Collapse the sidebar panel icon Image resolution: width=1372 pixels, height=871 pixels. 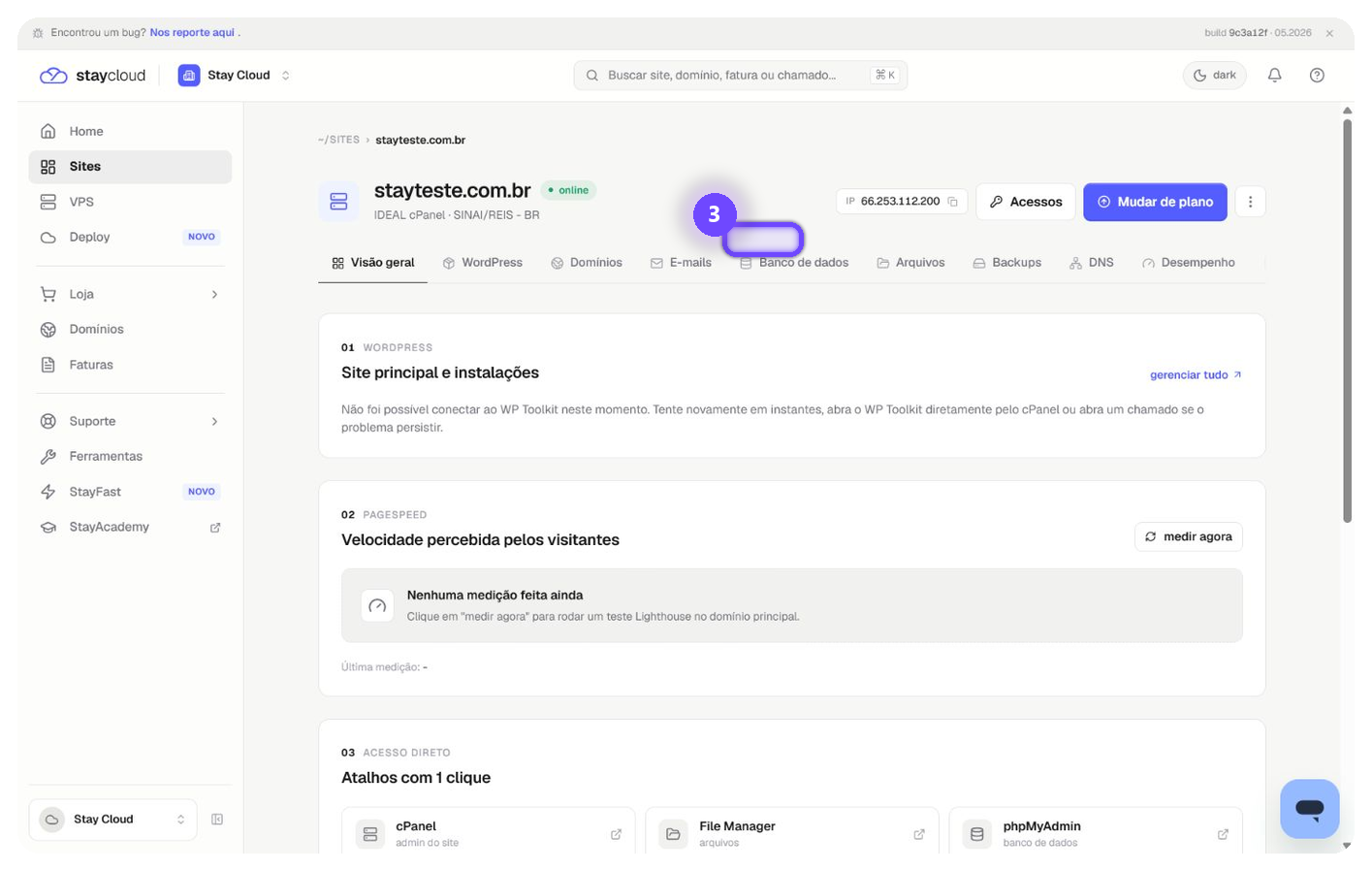pos(217,820)
